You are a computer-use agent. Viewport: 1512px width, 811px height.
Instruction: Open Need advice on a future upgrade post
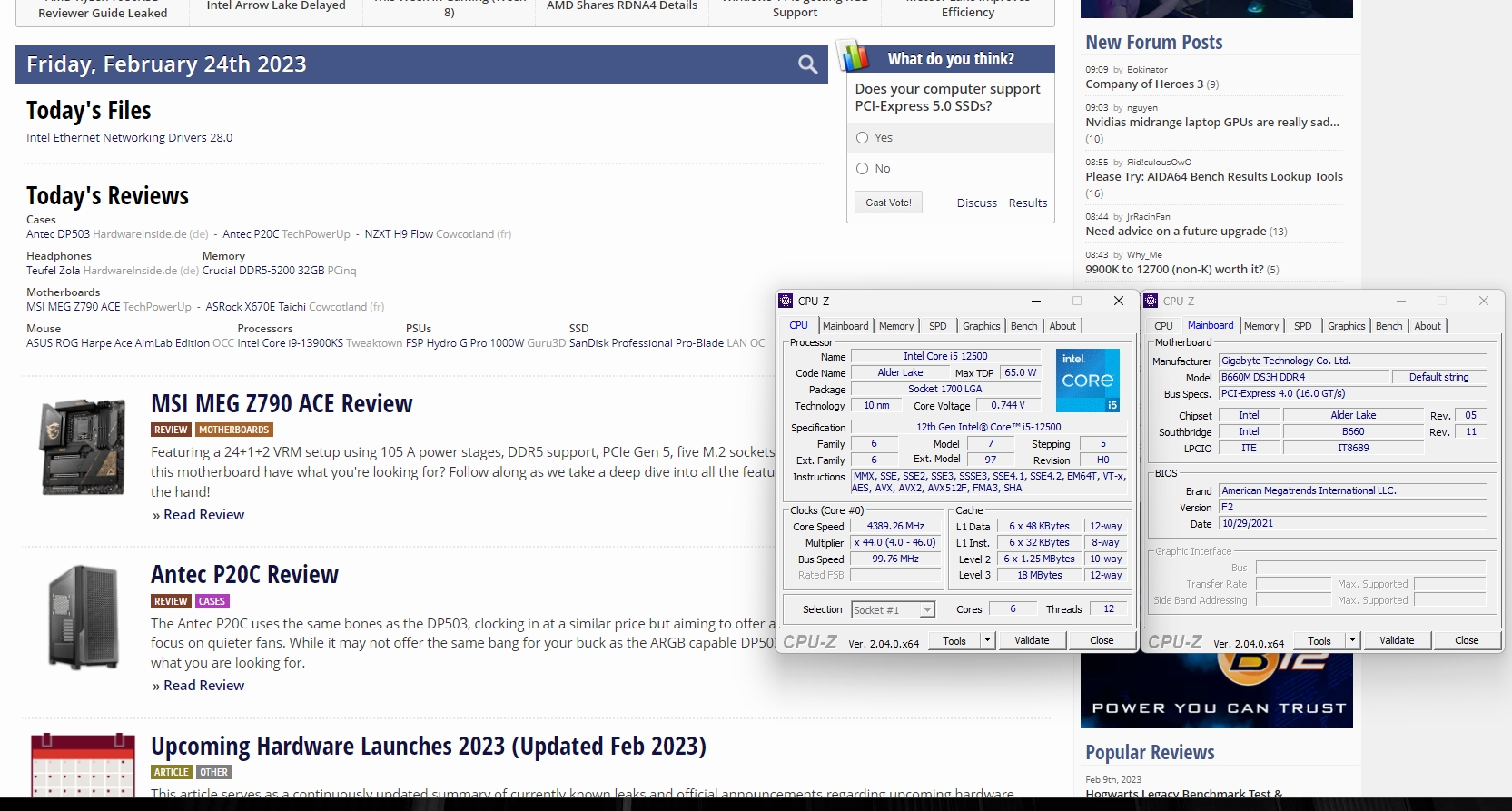pos(1176,232)
